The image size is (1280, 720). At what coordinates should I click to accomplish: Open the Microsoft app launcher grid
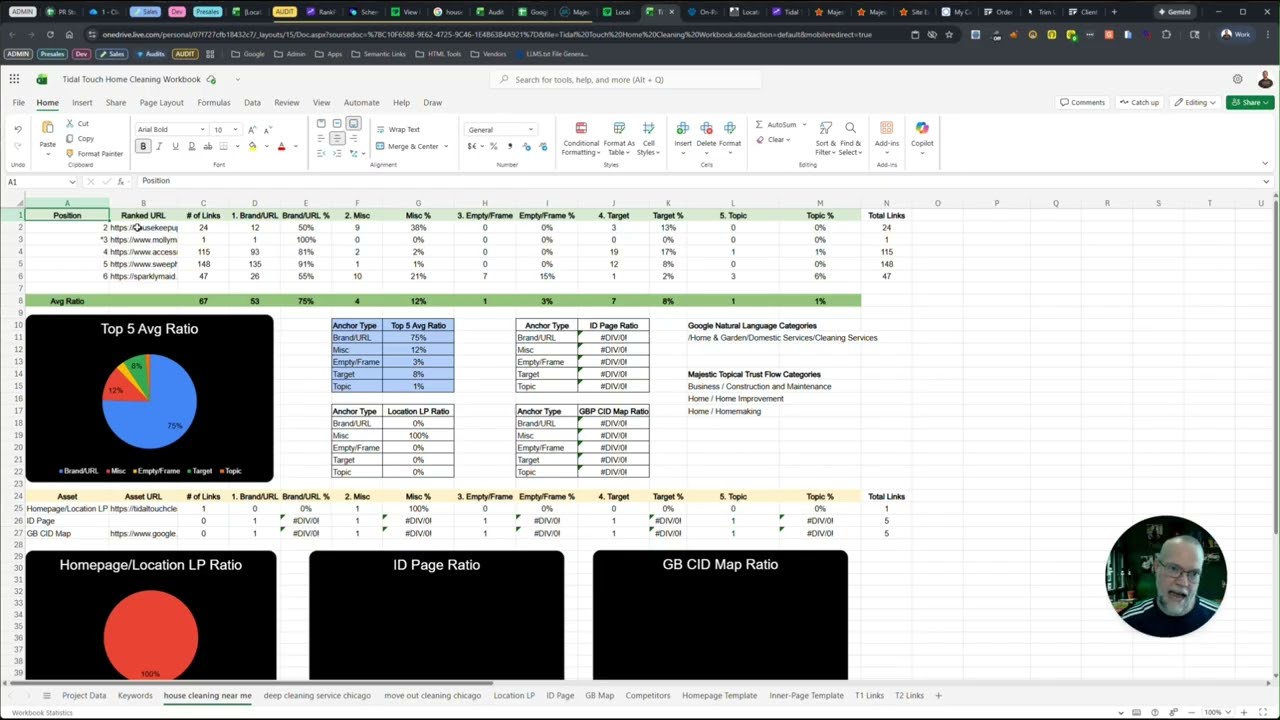pos(14,79)
